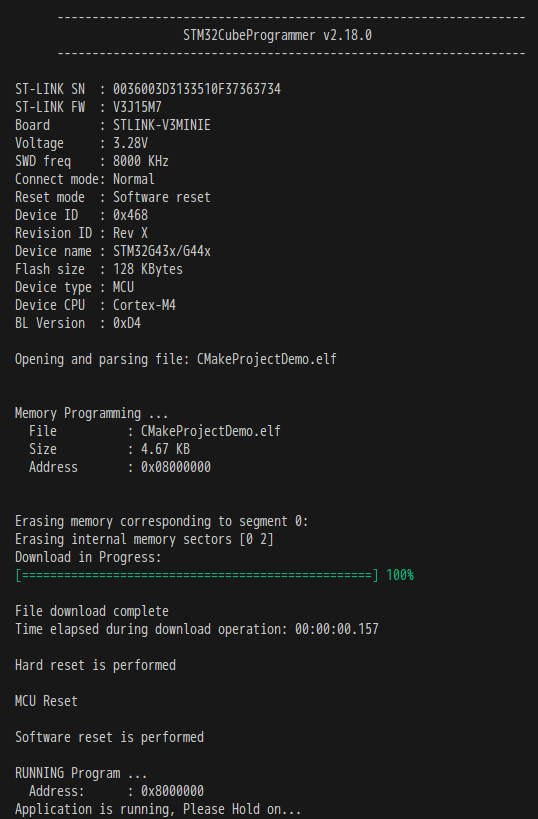This screenshot has height=819, width=538.
Task: Click the Application is running message
Action: (x=158, y=810)
